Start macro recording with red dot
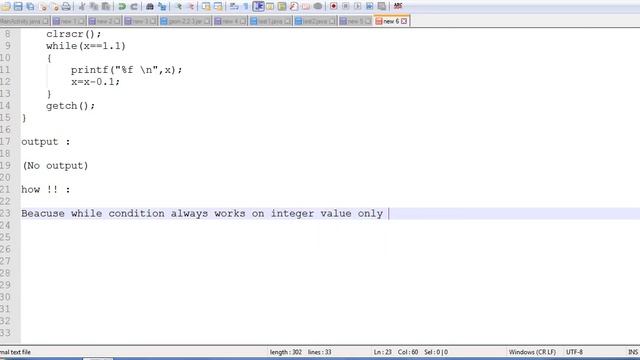 tap(333, 7)
